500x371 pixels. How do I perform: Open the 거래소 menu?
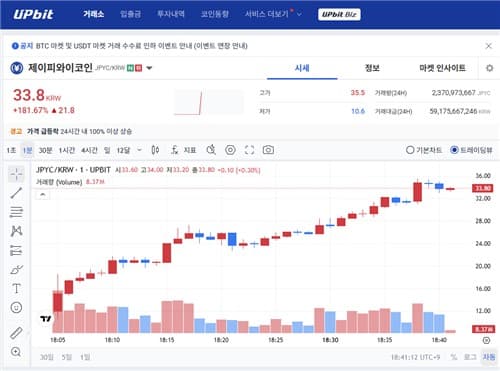tap(93, 14)
